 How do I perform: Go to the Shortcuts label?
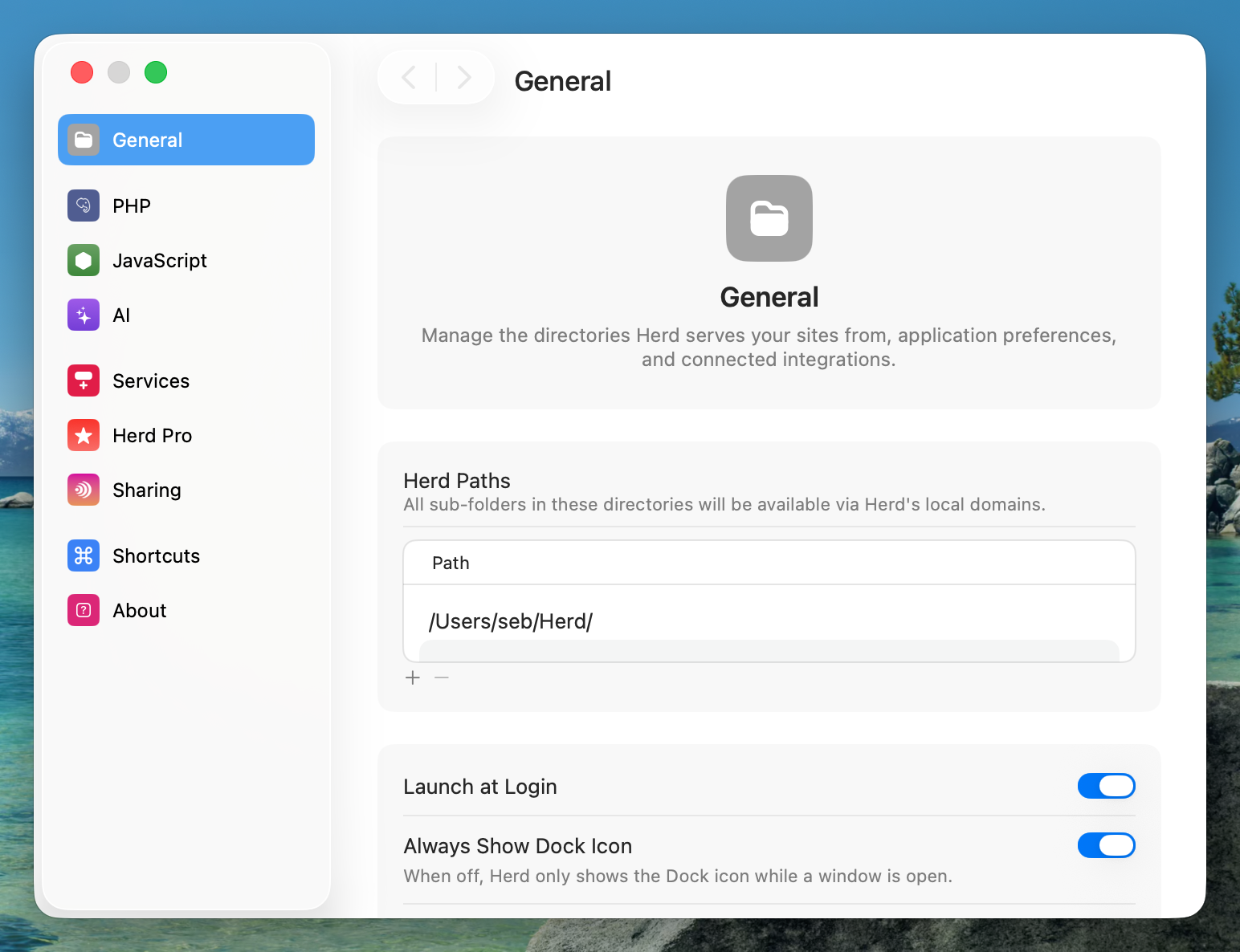coord(157,556)
